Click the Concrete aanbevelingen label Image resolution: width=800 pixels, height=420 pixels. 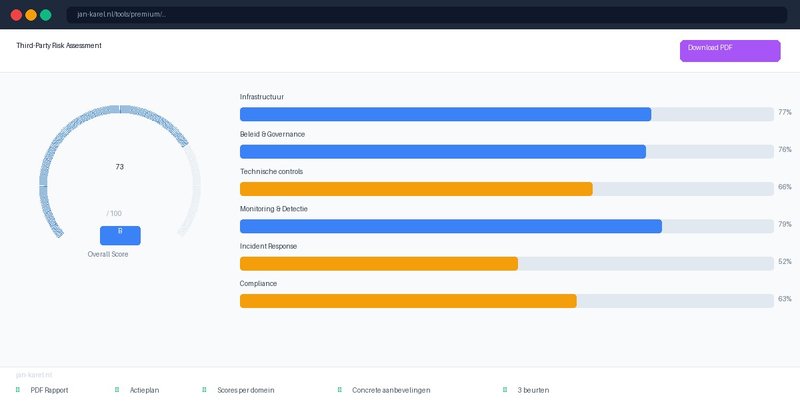click(x=391, y=390)
